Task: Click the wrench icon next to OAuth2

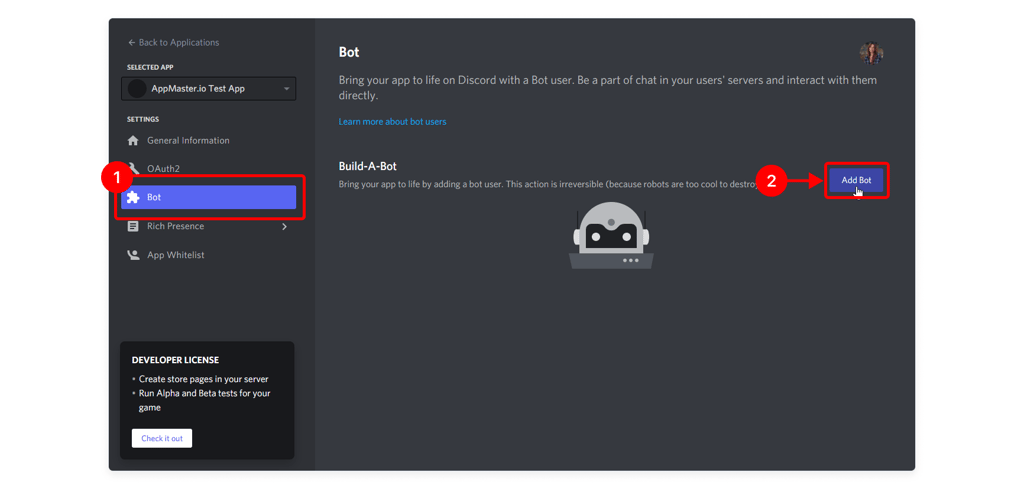Action: pos(134,168)
